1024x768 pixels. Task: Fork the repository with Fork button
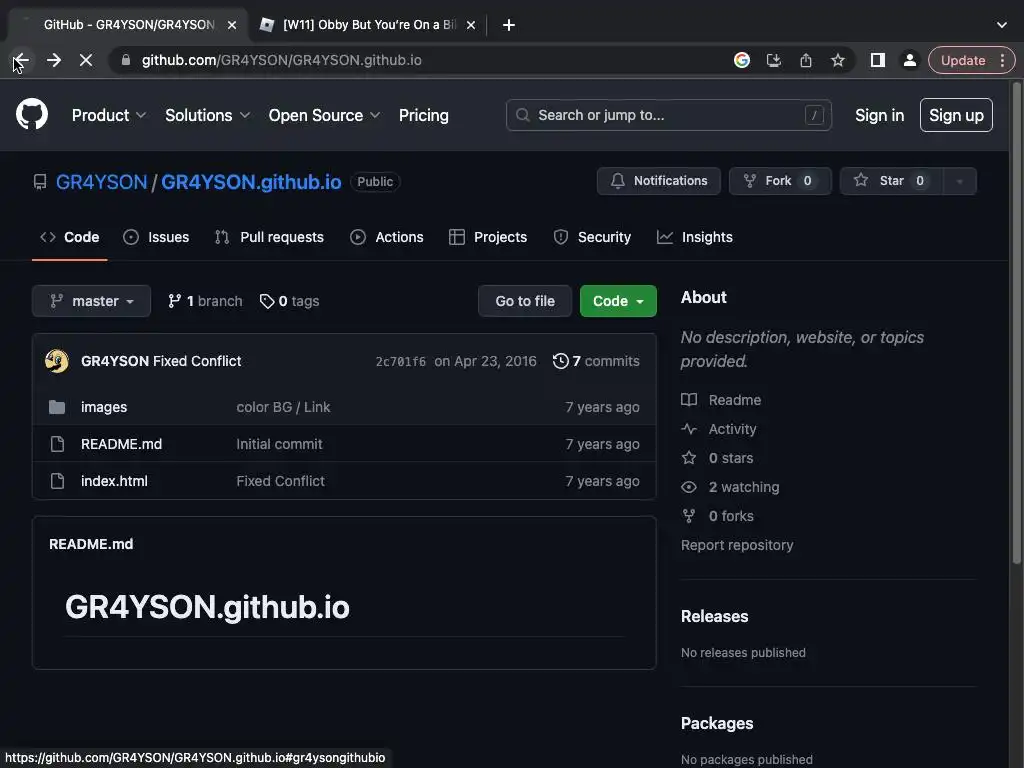(x=780, y=181)
